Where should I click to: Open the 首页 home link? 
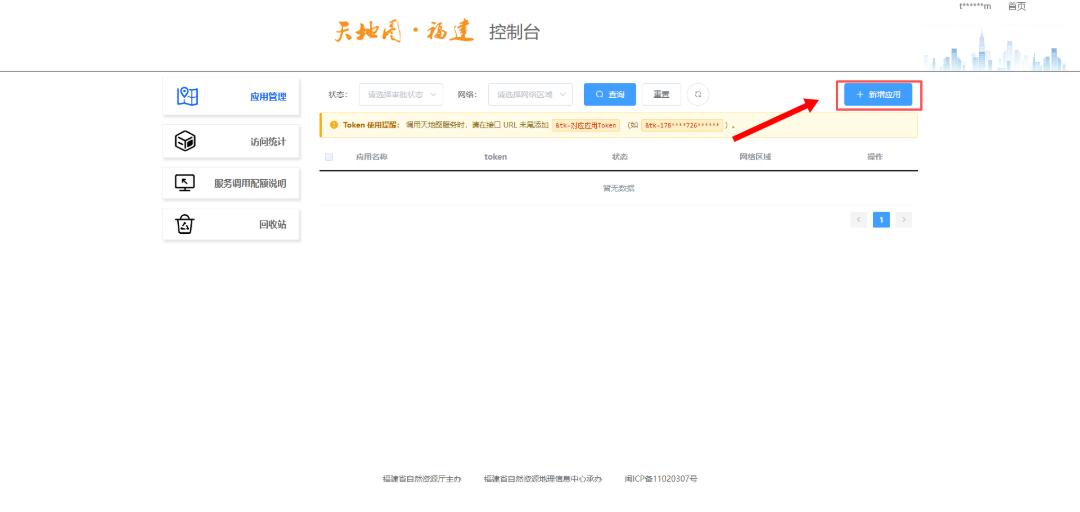click(1017, 6)
